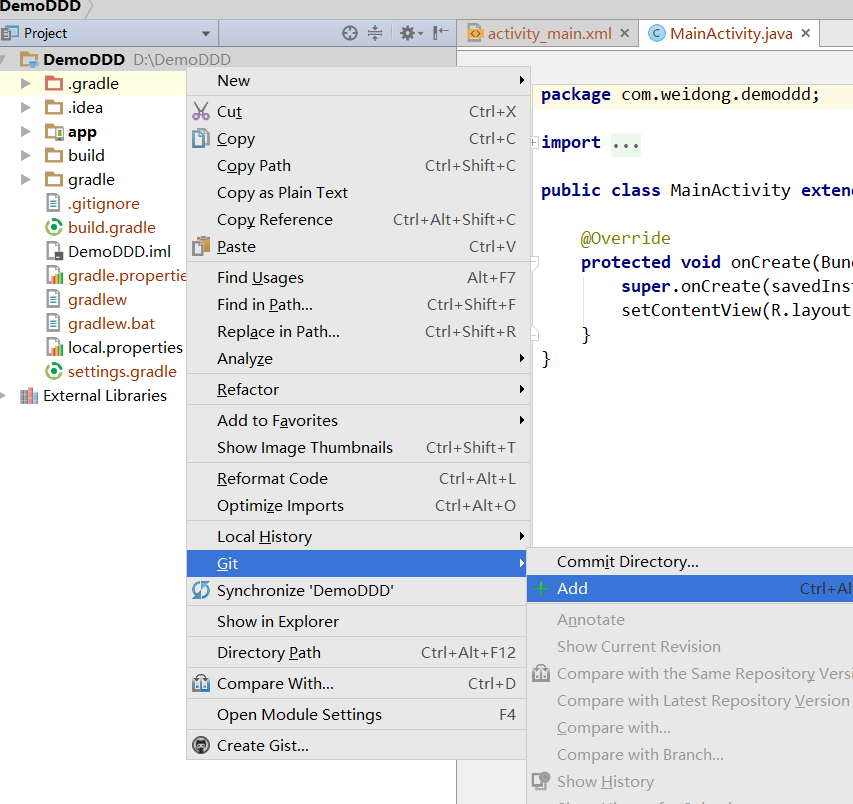The height and width of the screenshot is (804, 853).
Task: Click the Compare With diff icon
Action: 201,683
